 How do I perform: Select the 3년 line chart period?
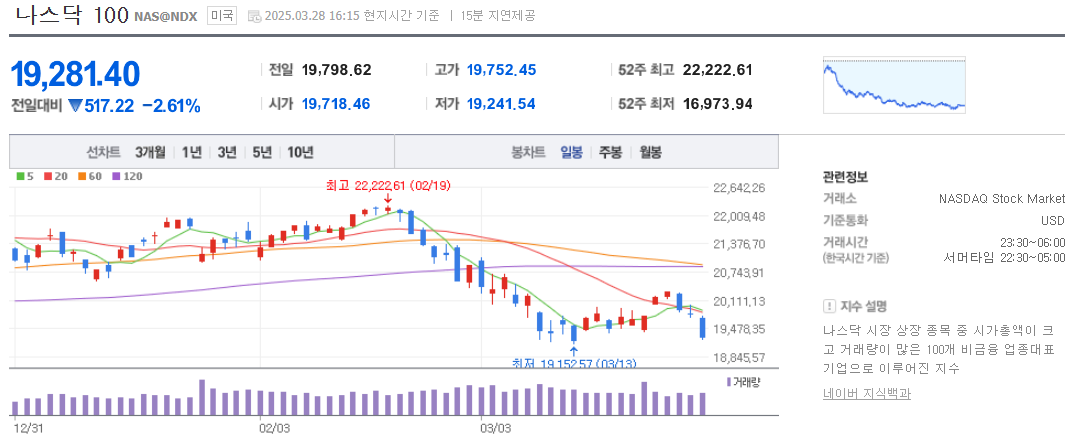(x=227, y=152)
